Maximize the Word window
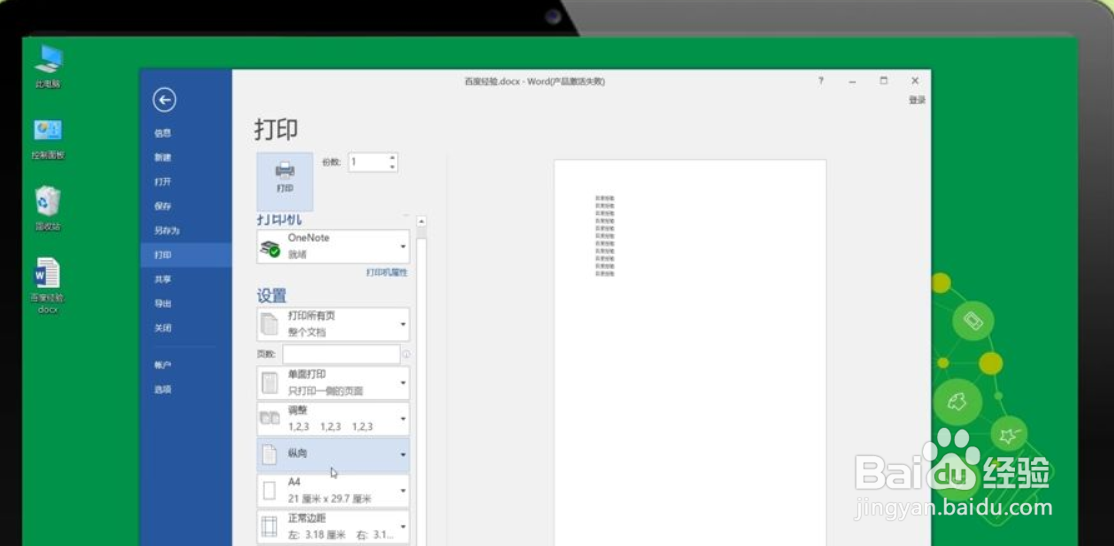This screenshot has width=1114, height=546. click(884, 81)
